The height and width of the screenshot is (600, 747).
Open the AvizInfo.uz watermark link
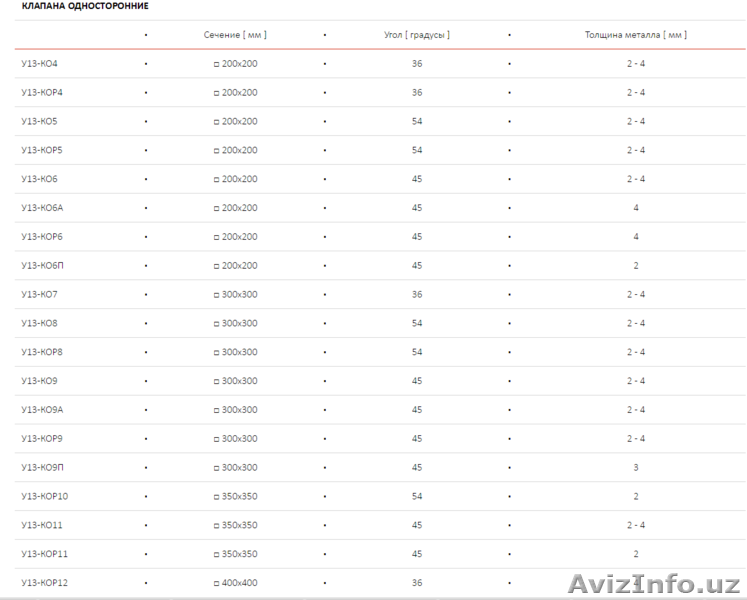click(652, 582)
